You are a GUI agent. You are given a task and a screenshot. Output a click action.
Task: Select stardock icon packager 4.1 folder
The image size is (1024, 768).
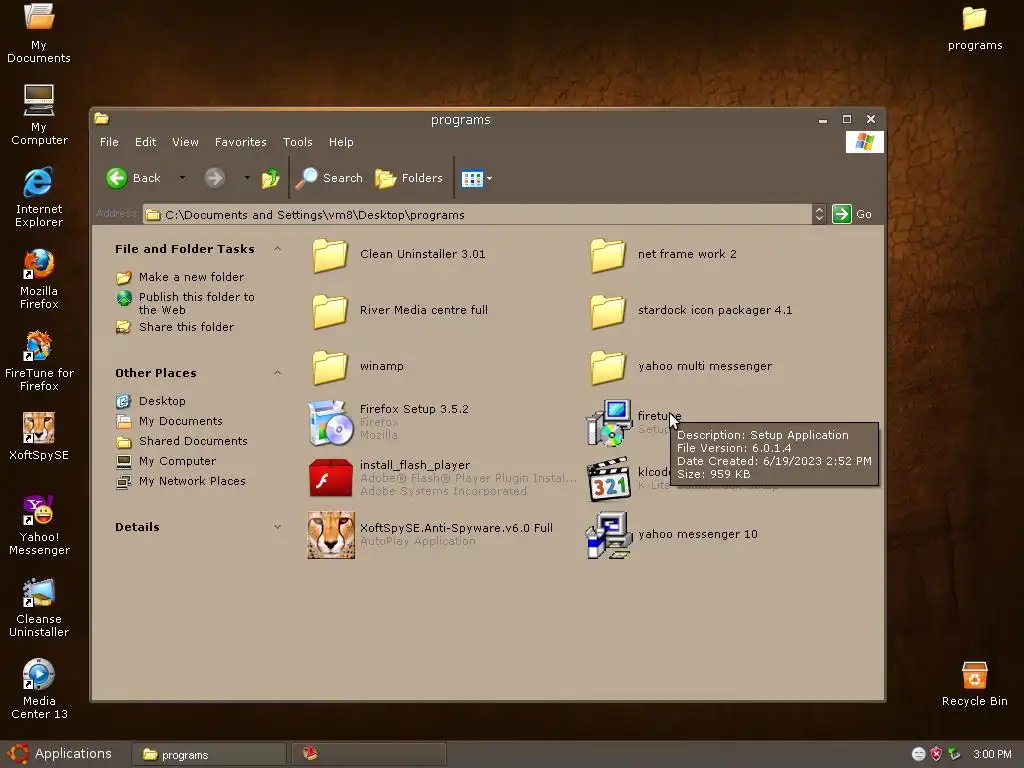[x=691, y=310]
